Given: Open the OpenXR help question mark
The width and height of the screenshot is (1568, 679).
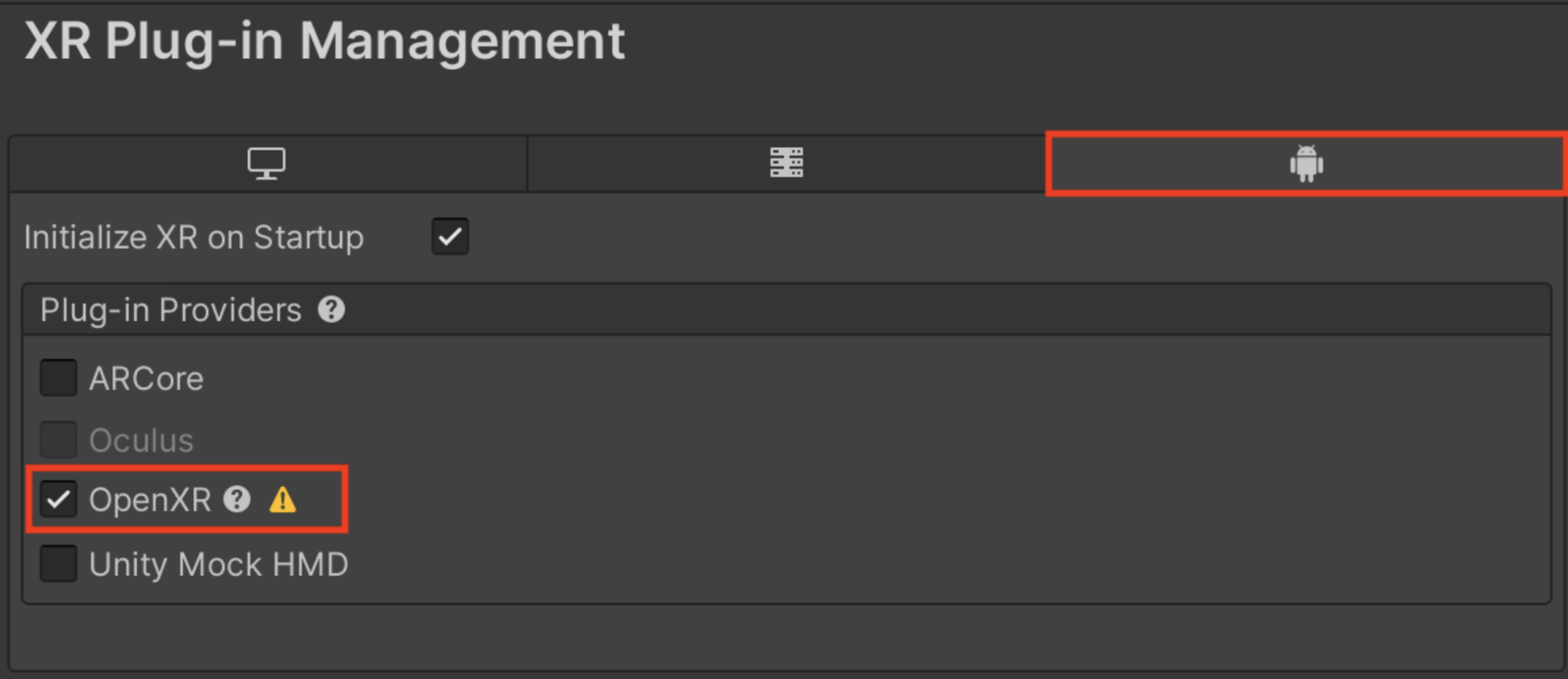Looking at the screenshot, I should [x=237, y=499].
